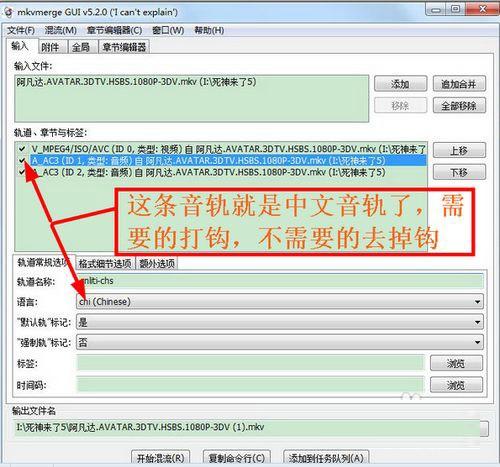Click the mkvmerge GUI title bar icon
This screenshot has width=500, height=467.
tap(8, 12)
